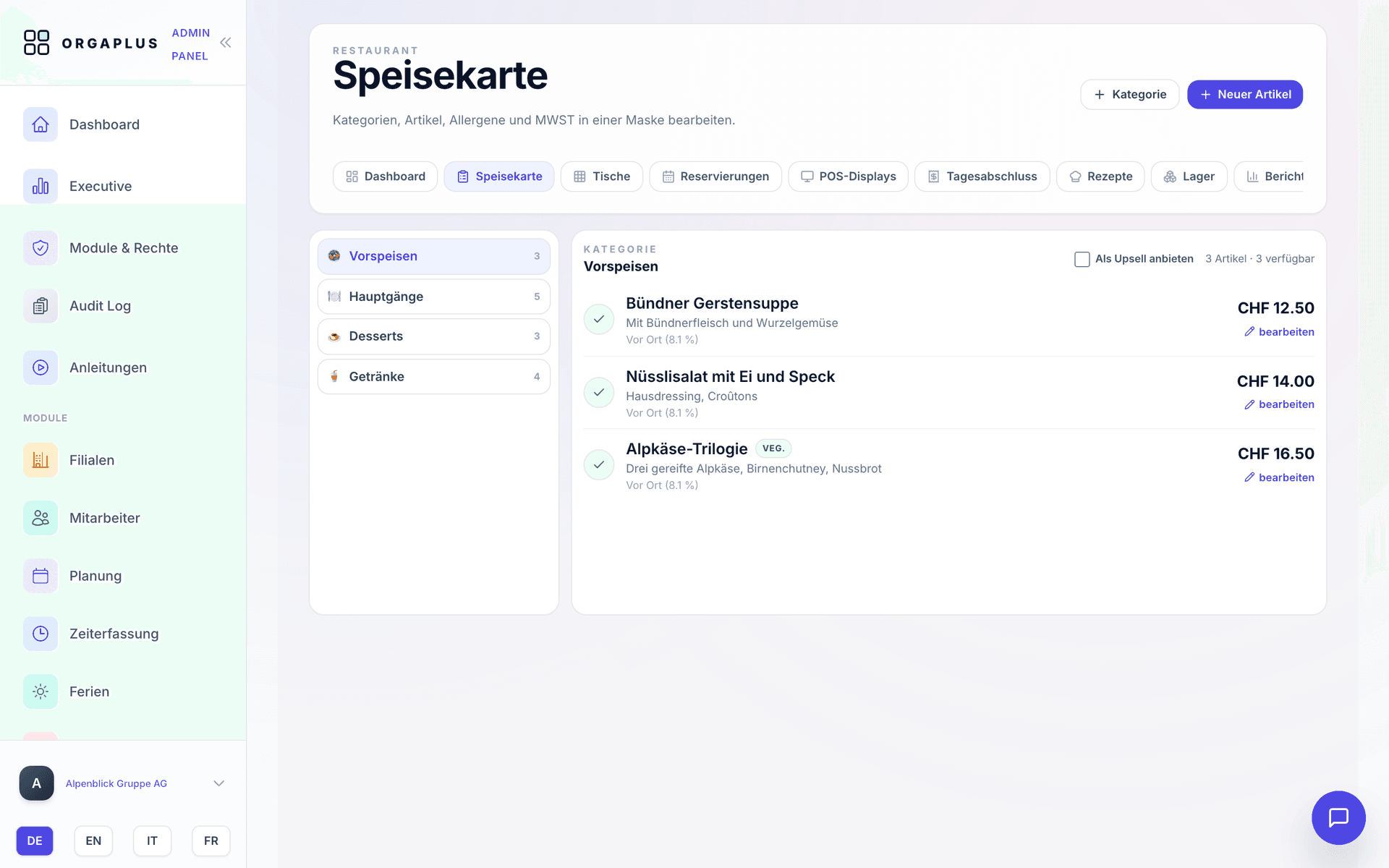This screenshot has width=1389, height=868.
Task: Open Executive bar chart icon
Action: tap(41, 186)
